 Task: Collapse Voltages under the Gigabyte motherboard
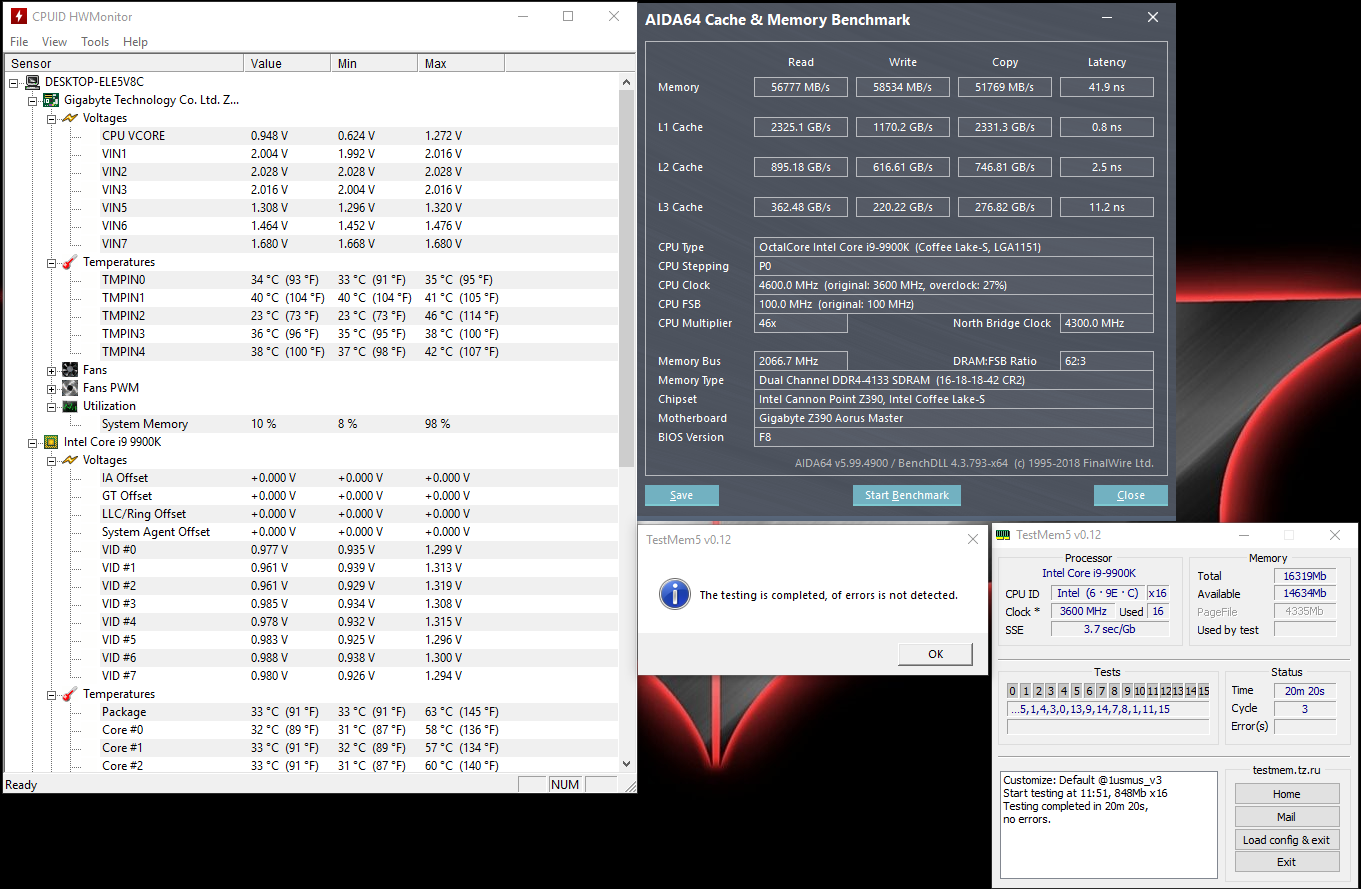(x=52, y=118)
